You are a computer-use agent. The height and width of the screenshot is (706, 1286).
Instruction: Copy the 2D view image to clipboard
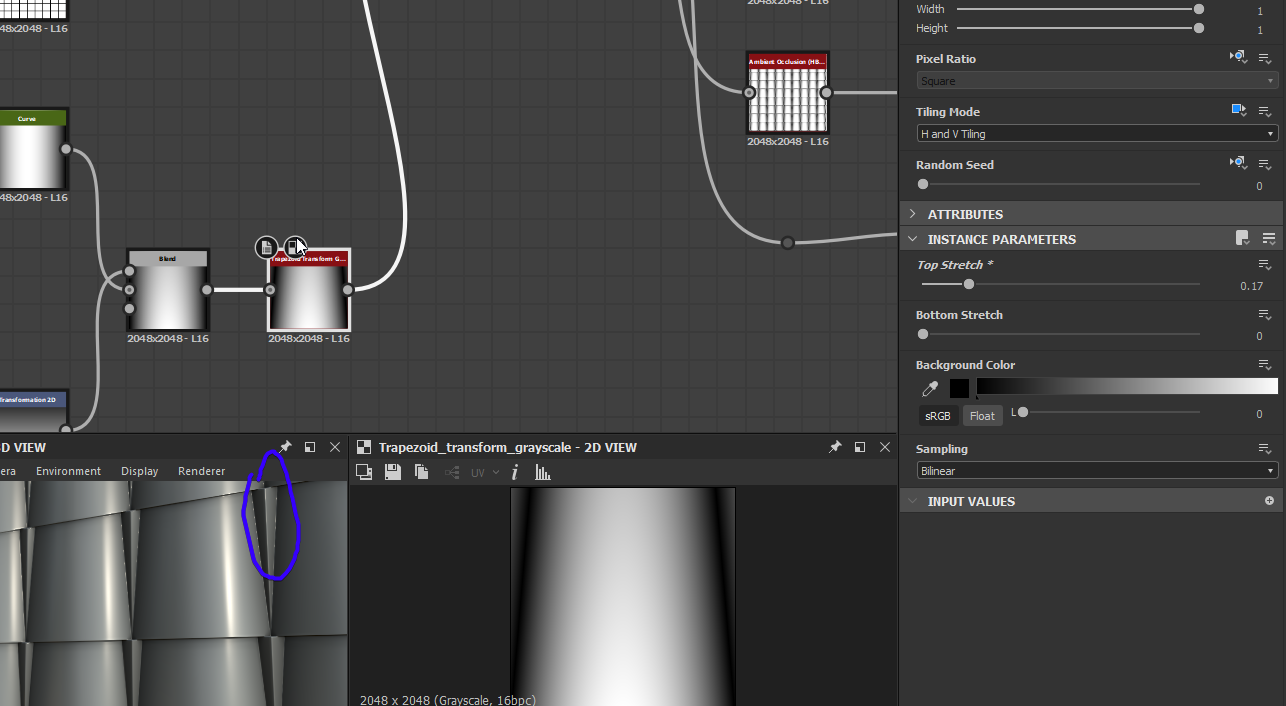tap(421, 472)
